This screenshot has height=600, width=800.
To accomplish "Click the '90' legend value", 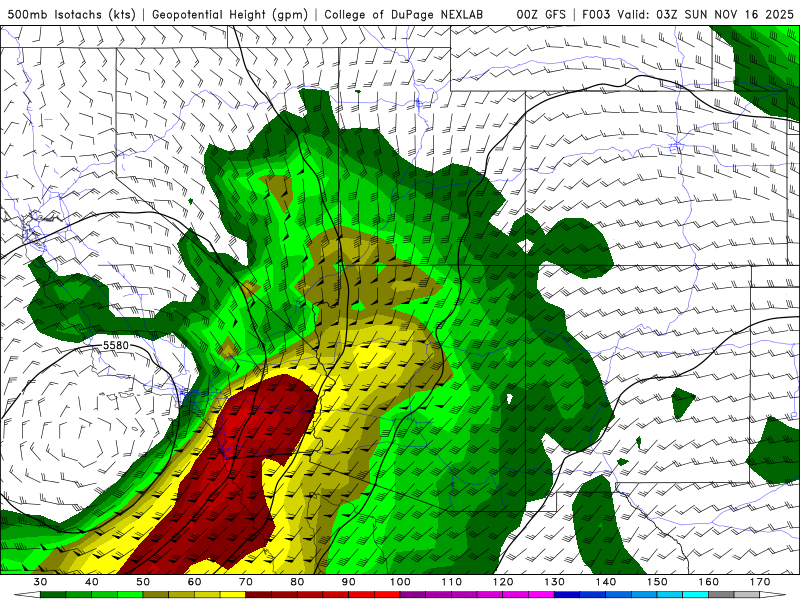I will tap(348, 582).
